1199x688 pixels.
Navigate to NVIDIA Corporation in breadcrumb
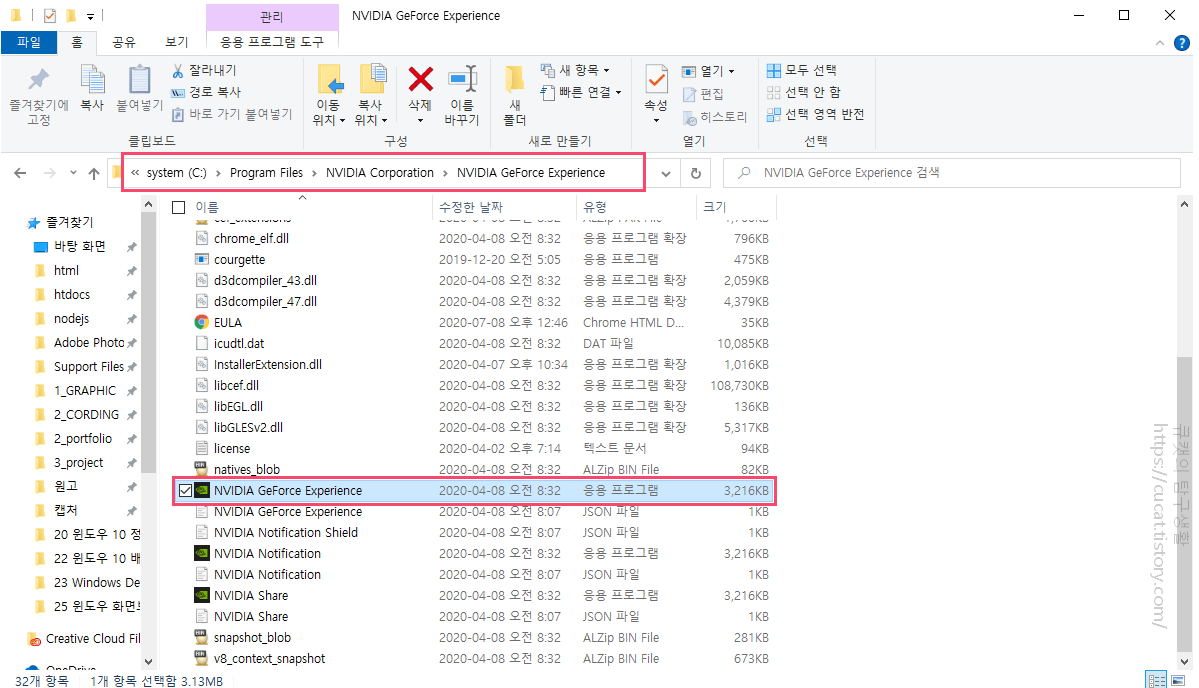[379, 173]
